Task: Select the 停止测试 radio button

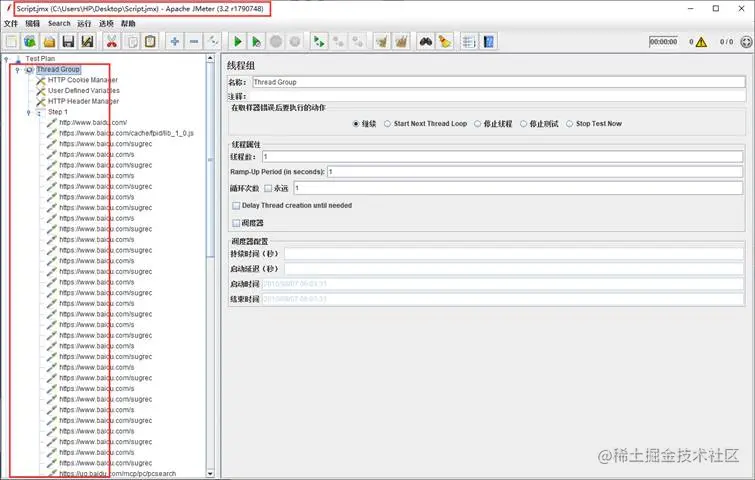Action: (523, 124)
